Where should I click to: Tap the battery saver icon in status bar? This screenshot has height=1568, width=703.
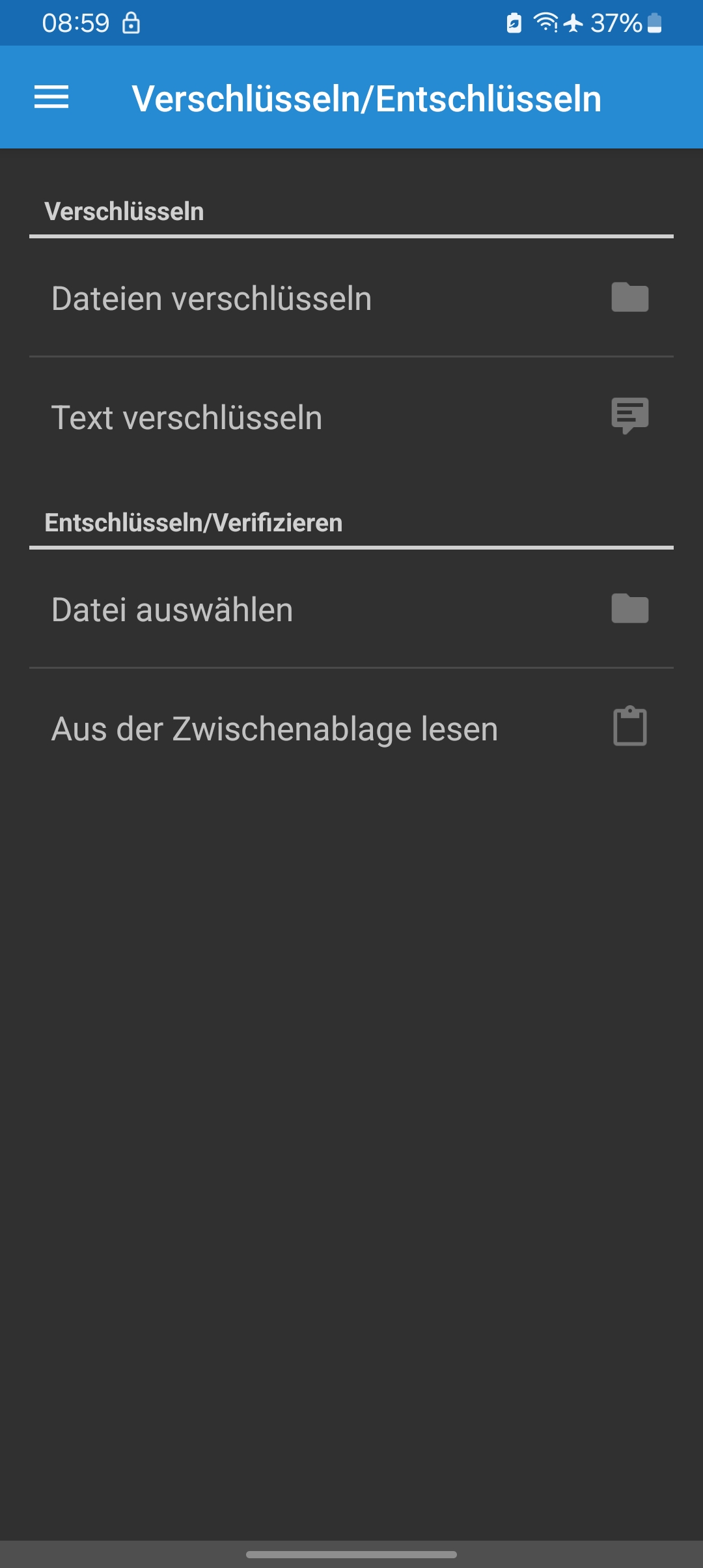514,23
